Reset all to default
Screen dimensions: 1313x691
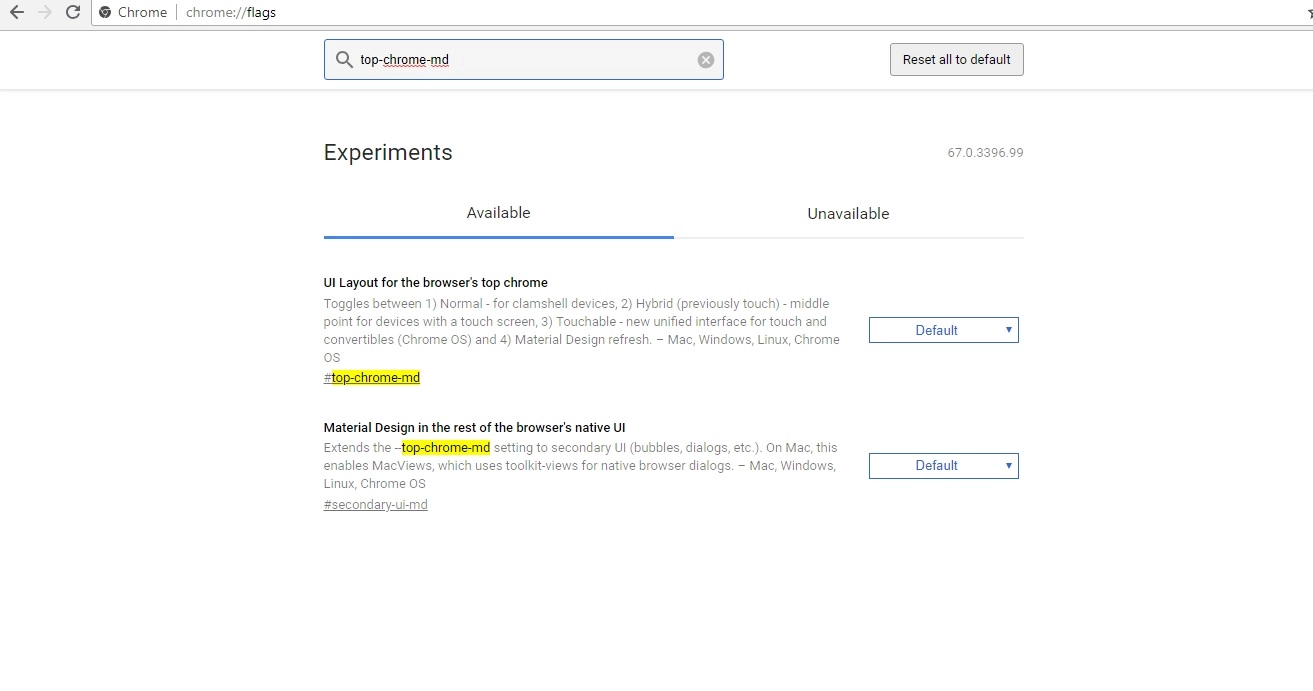[x=956, y=59]
